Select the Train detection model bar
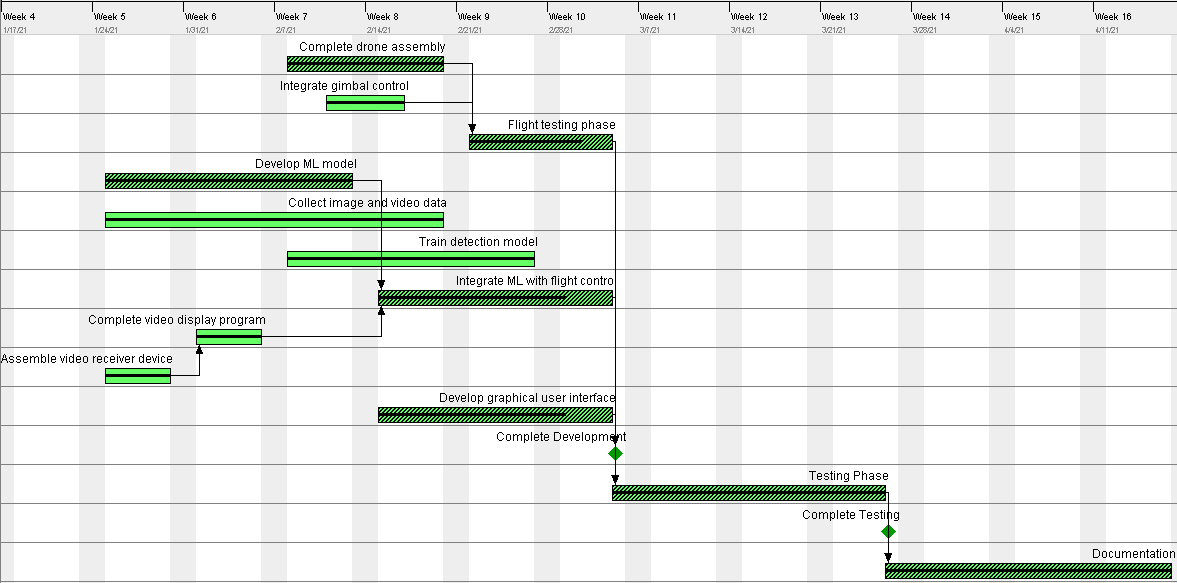The image size is (1177, 583). coord(410,259)
